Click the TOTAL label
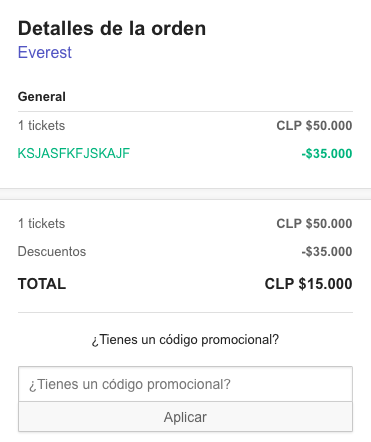 (42, 284)
